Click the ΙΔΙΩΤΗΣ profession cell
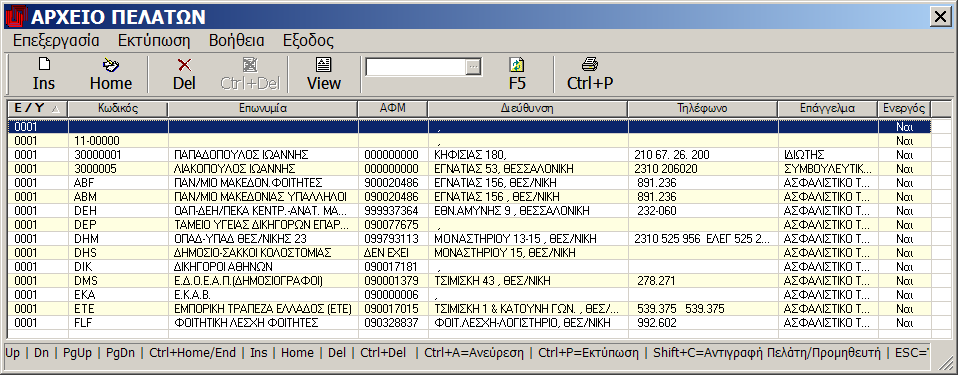This screenshot has height=375, width=958. click(803, 155)
